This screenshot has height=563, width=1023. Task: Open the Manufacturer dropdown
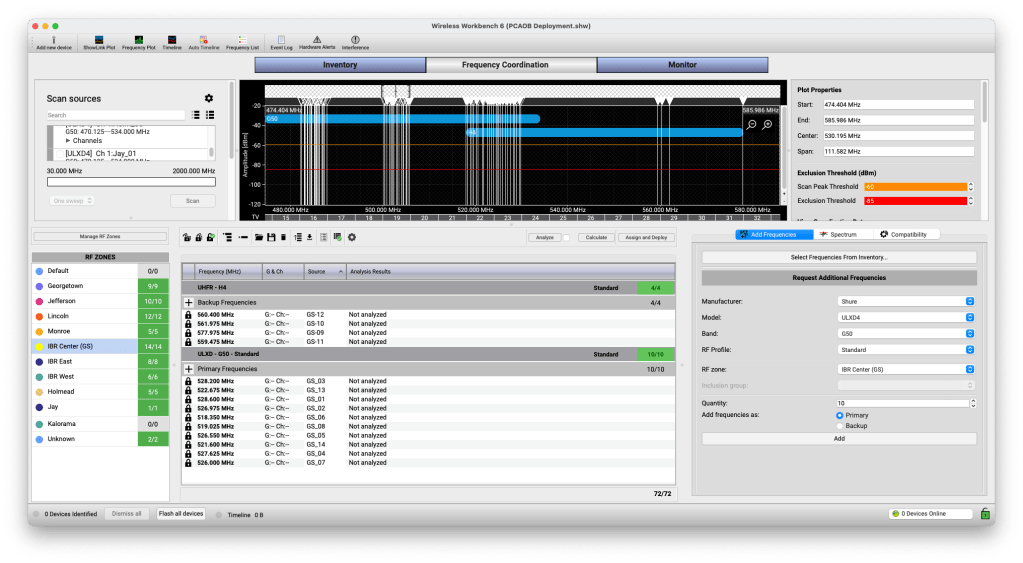click(906, 301)
